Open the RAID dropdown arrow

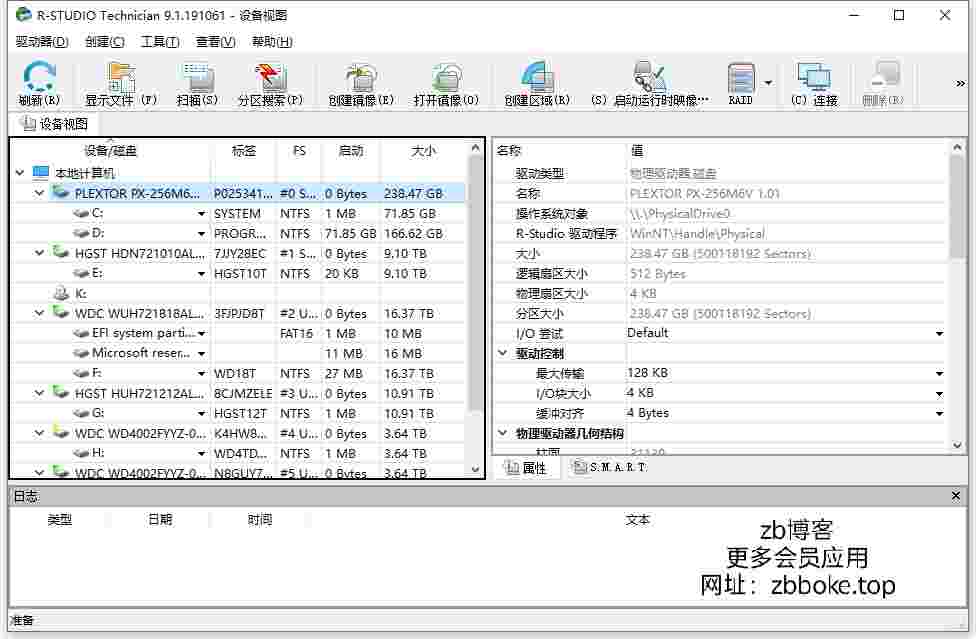click(x=768, y=82)
